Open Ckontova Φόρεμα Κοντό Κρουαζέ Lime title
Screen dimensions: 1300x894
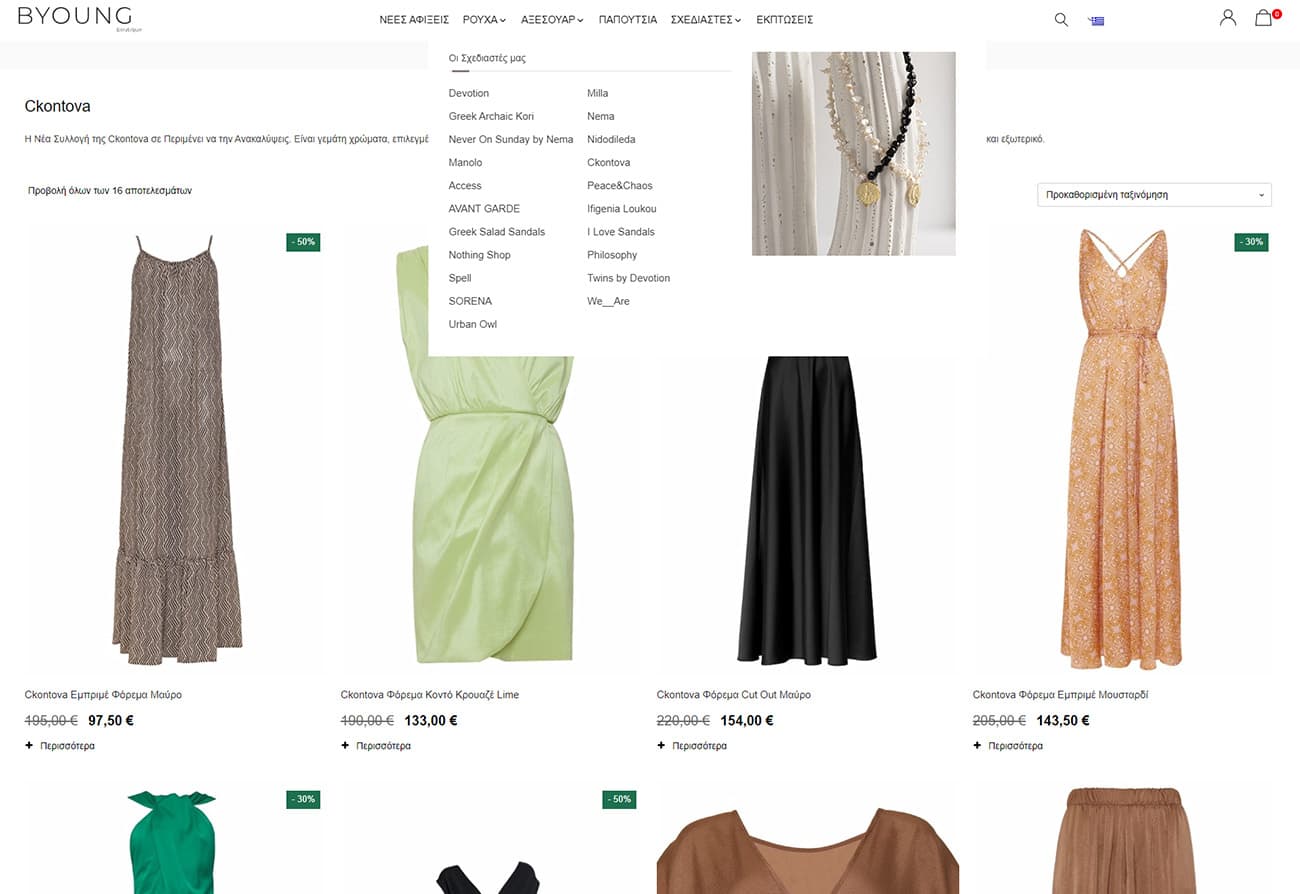(430, 695)
